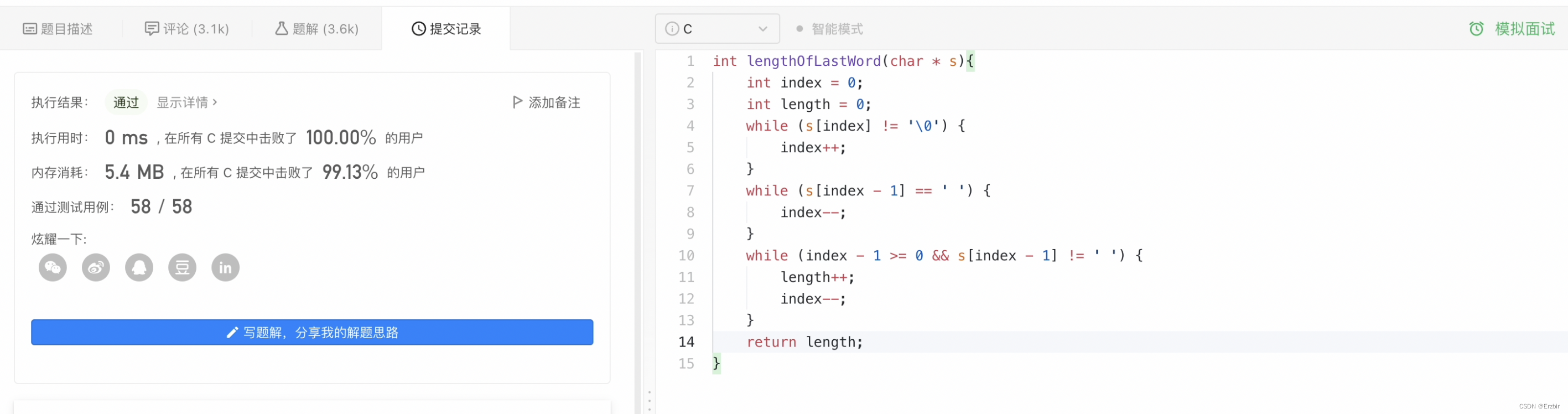The height and width of the screenshot is (414, 1568).
Task: Click line number 7 in gutter
Action: 690,191
